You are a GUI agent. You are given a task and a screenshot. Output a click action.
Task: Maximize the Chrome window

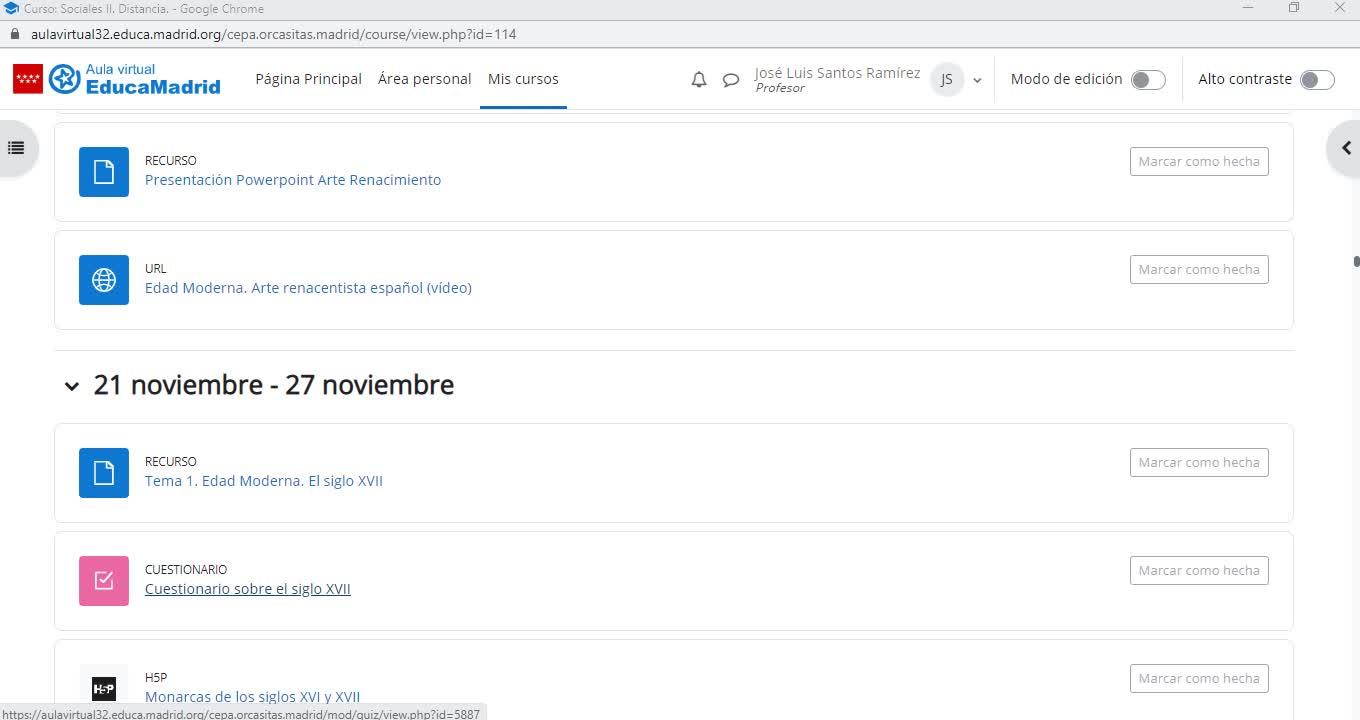[x=1294, y=8]
